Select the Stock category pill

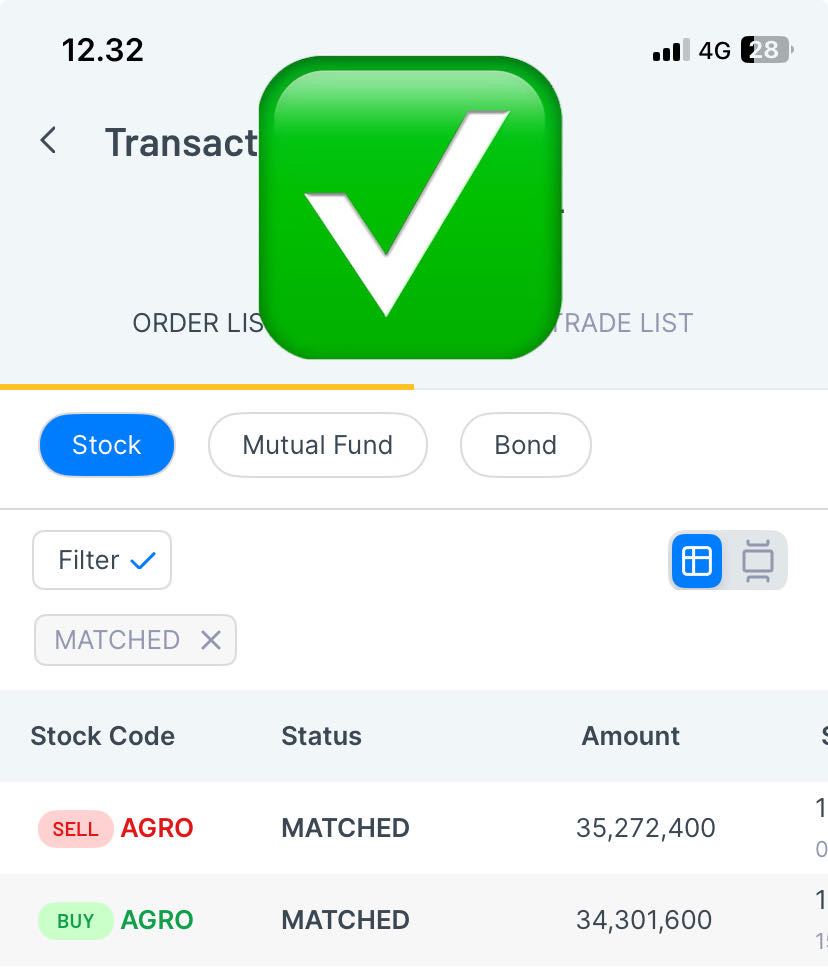(x=106, y=445)
